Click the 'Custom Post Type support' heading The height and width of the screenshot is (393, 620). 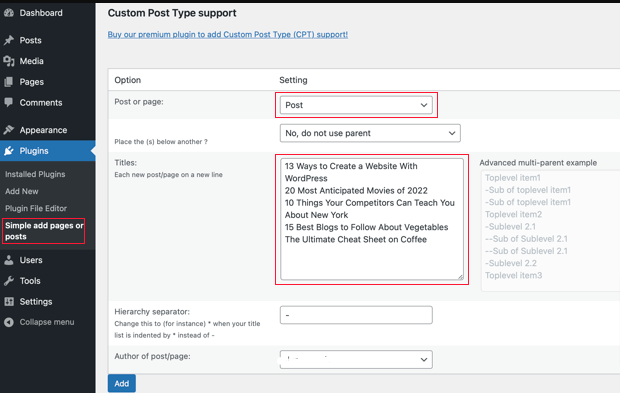click(172, 13)
